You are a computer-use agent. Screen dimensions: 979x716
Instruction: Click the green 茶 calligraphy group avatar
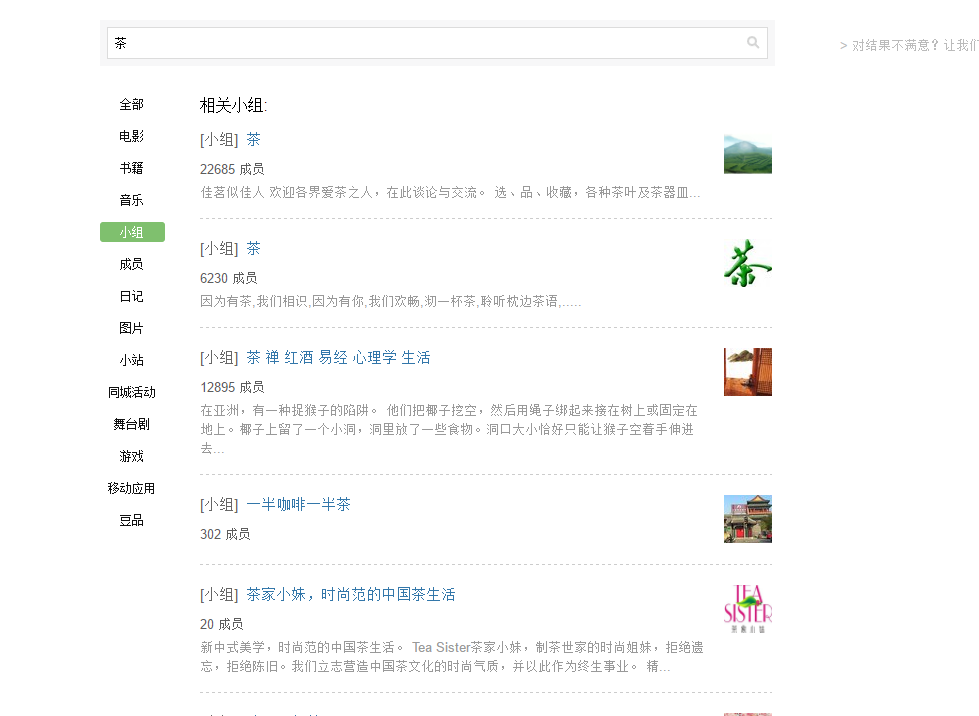point(747,263)
